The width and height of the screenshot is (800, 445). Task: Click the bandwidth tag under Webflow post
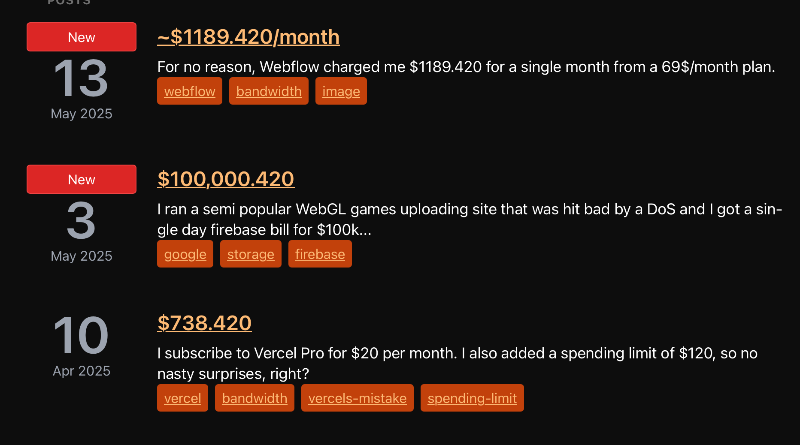tap(268, 91)
